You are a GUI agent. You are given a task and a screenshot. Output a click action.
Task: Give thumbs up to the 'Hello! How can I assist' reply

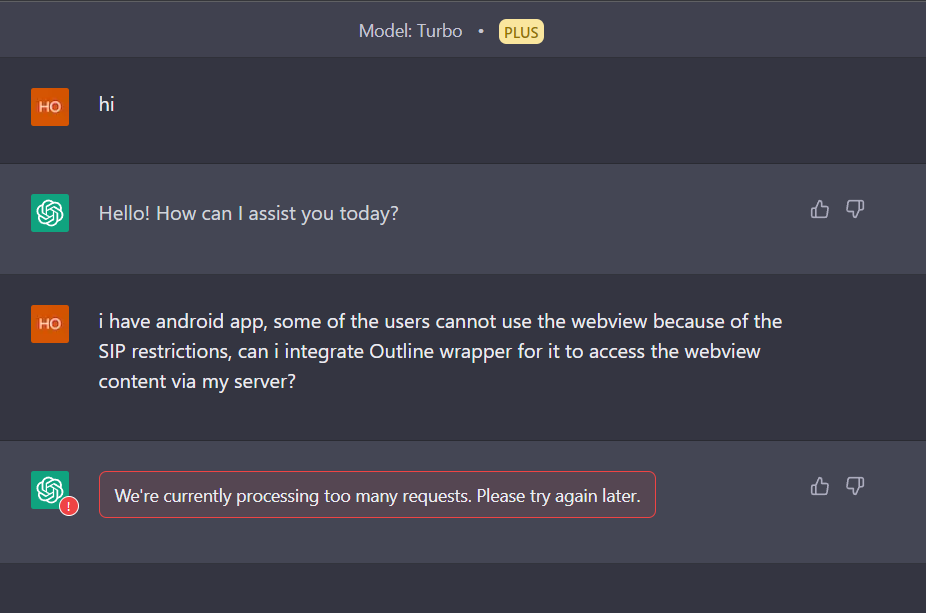coord(820,210)
